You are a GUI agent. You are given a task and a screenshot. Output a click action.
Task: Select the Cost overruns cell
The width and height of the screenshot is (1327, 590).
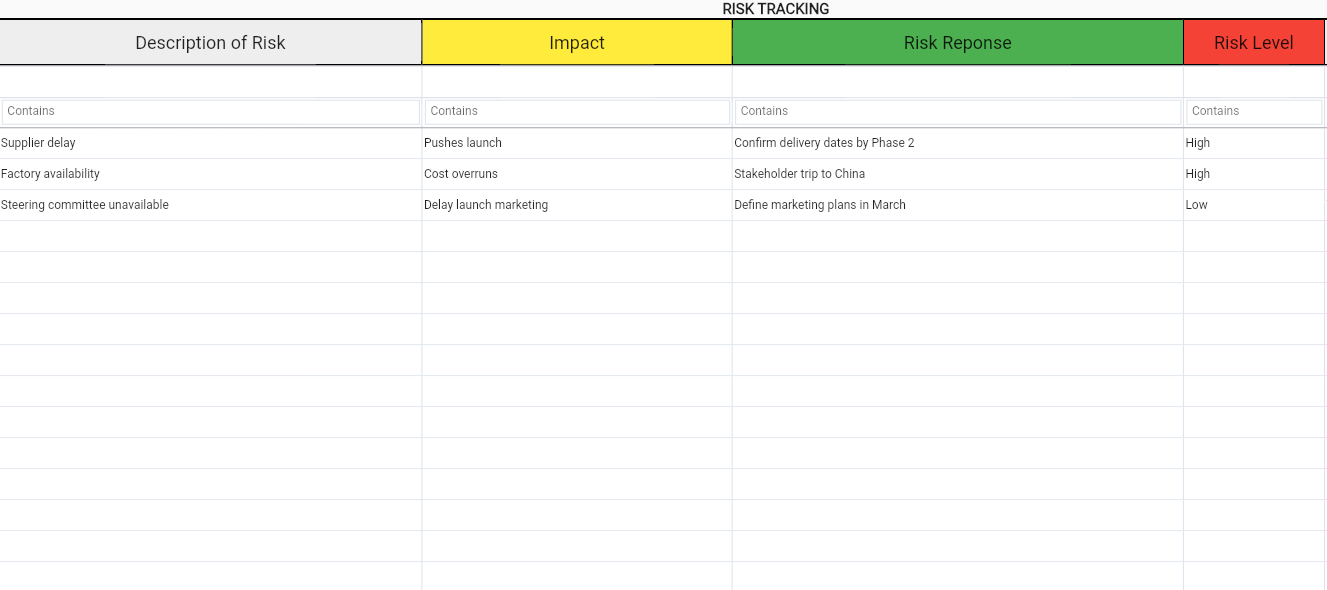(x=461, y=174)
